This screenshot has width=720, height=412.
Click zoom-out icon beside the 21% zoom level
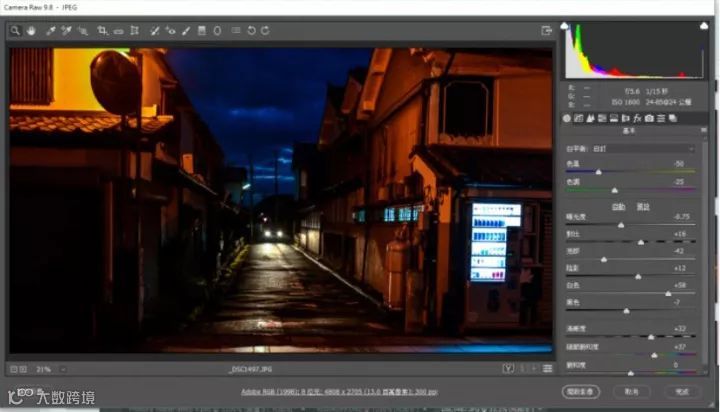[14, 369]
